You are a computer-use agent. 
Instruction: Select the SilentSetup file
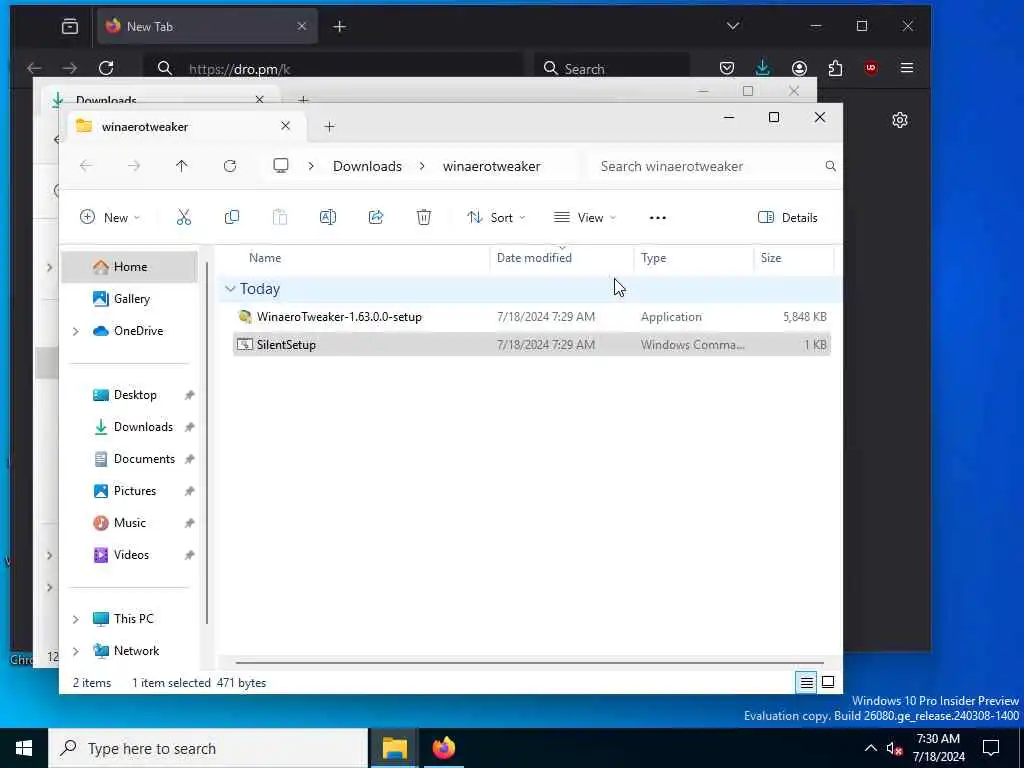[x=532, y=344]
